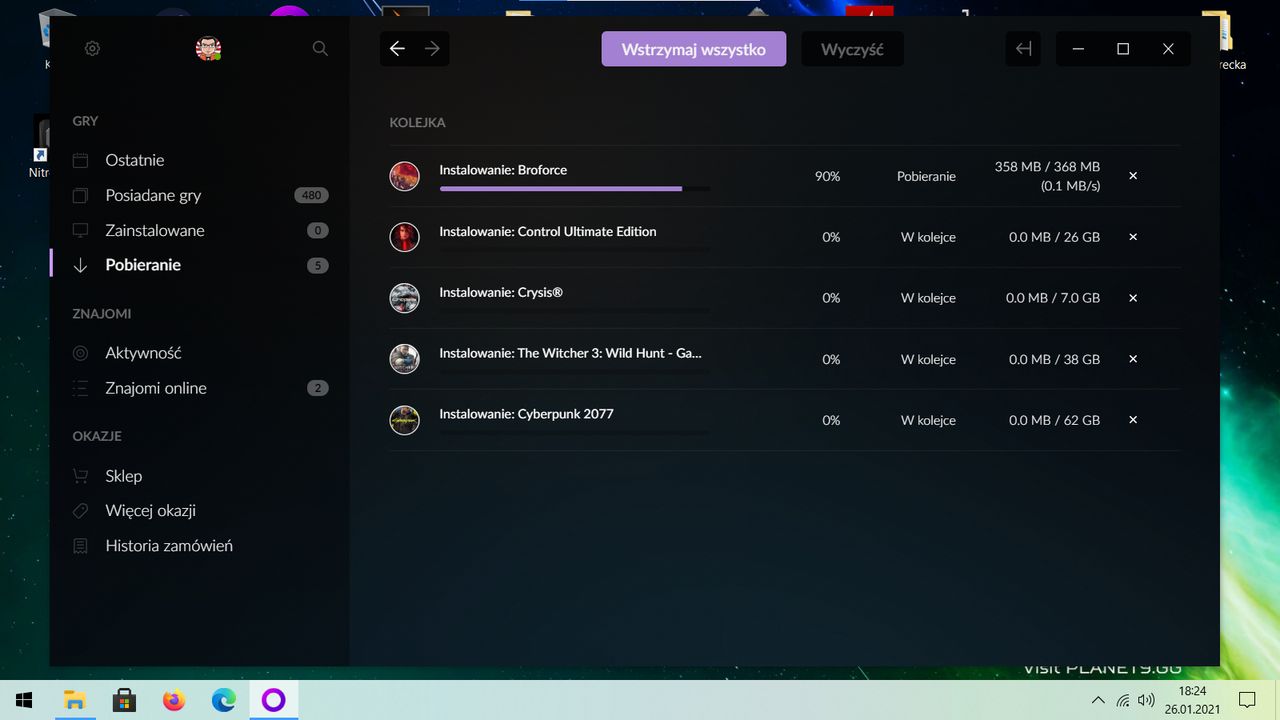Image resolution: width=1280 pixels, height=720 pixels.
Task: Click the Broforce download progress bar
Action: point(575,188)
